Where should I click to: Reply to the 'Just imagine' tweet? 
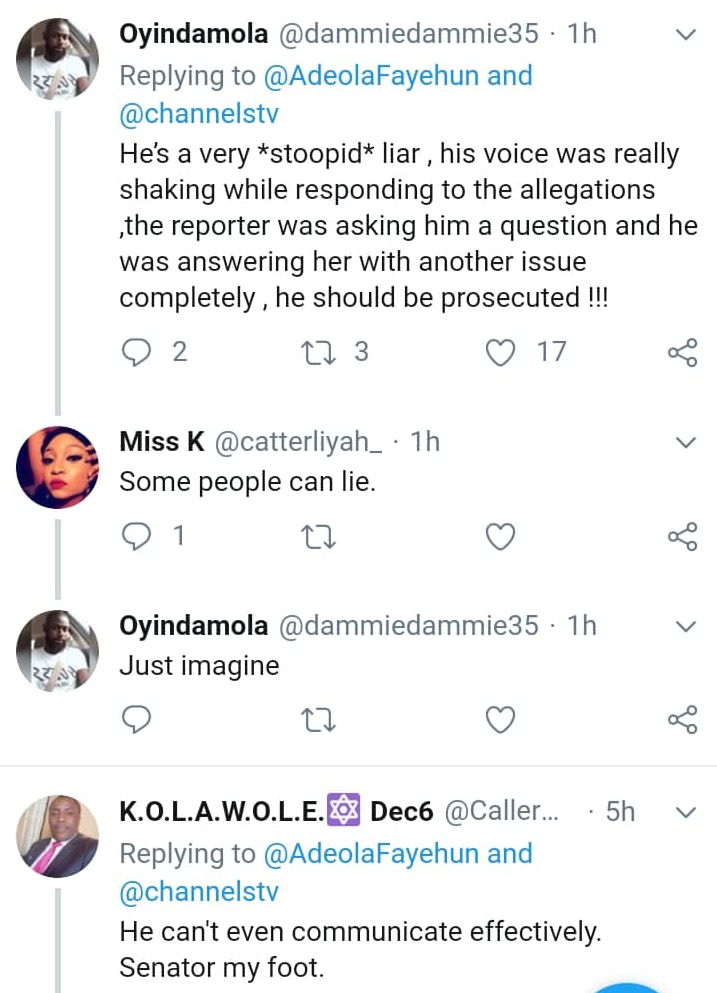tap(135, 719)
